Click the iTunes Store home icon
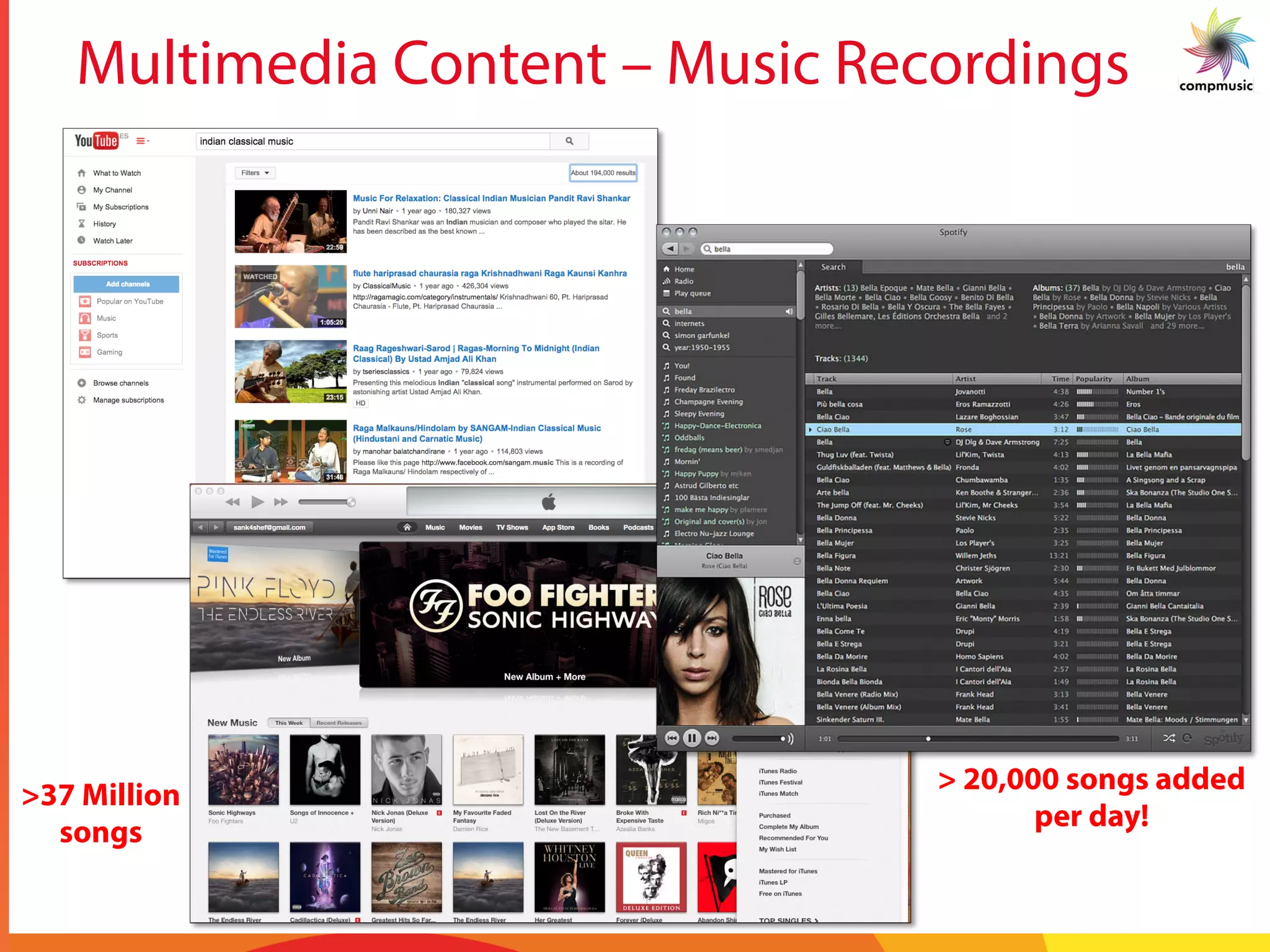The image size is (1270, 952). click(407, 527)
